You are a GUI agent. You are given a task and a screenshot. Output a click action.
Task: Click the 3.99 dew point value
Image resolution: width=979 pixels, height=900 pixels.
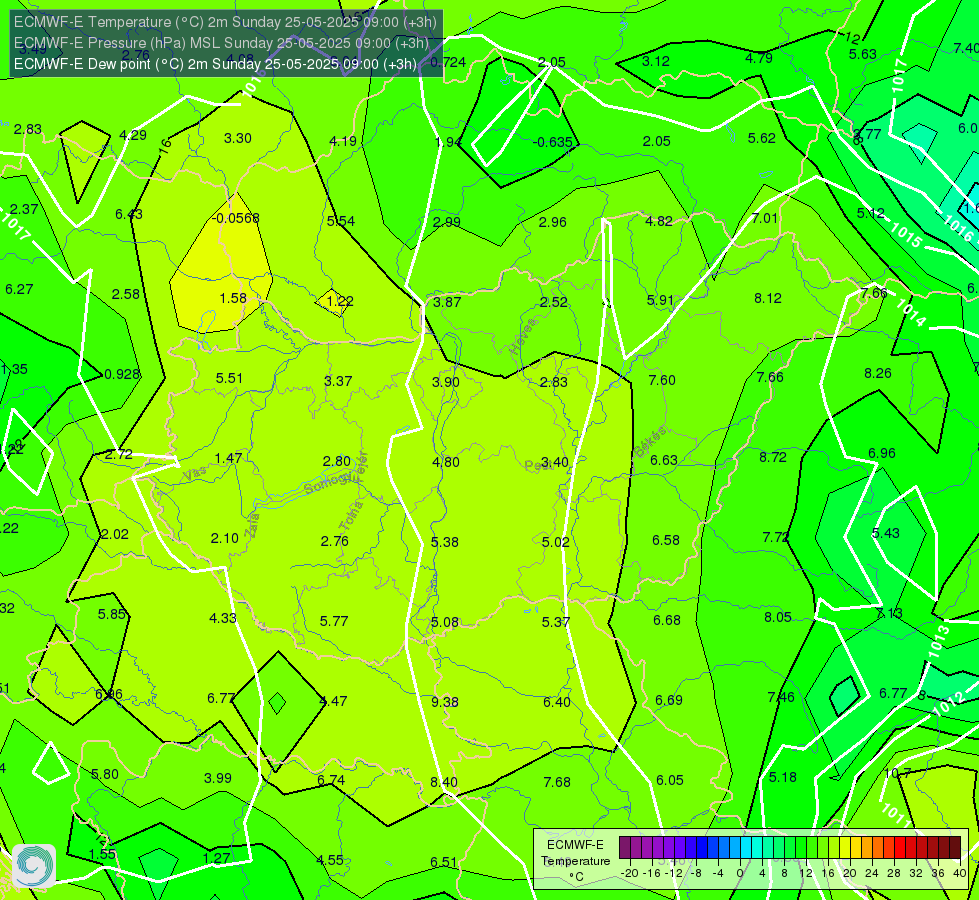coord(218,778)
